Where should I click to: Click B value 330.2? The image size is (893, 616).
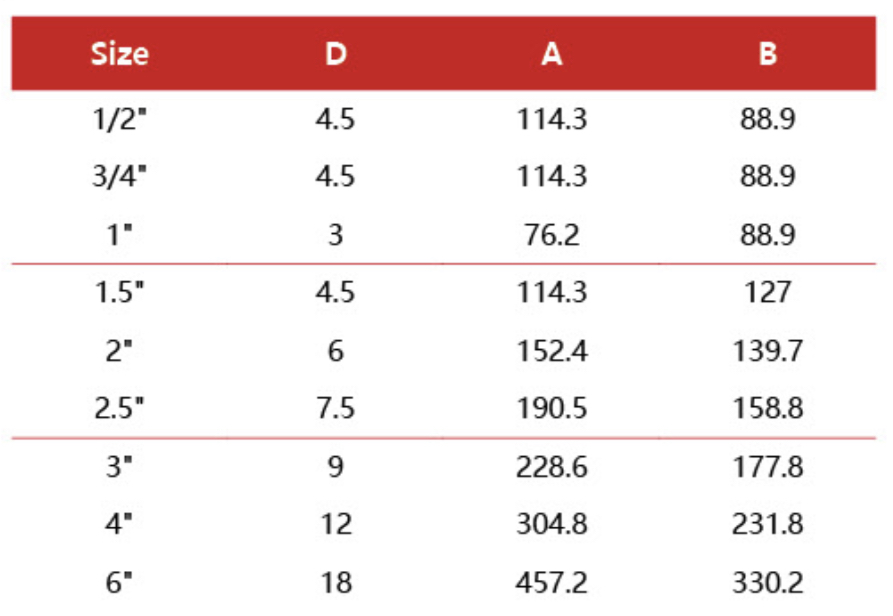point(768,583)
